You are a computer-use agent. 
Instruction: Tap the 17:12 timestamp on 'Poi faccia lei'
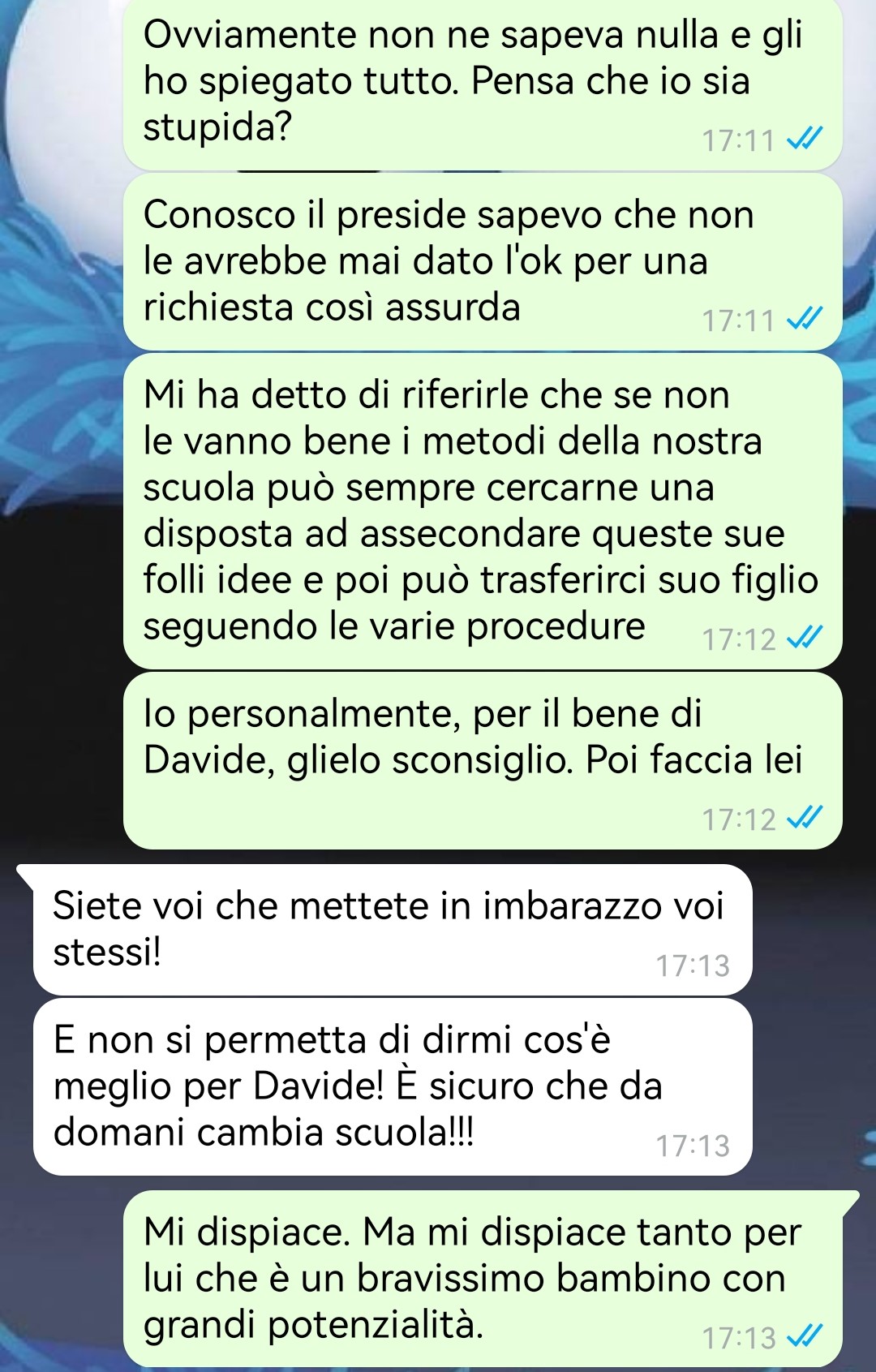[739, 819]
